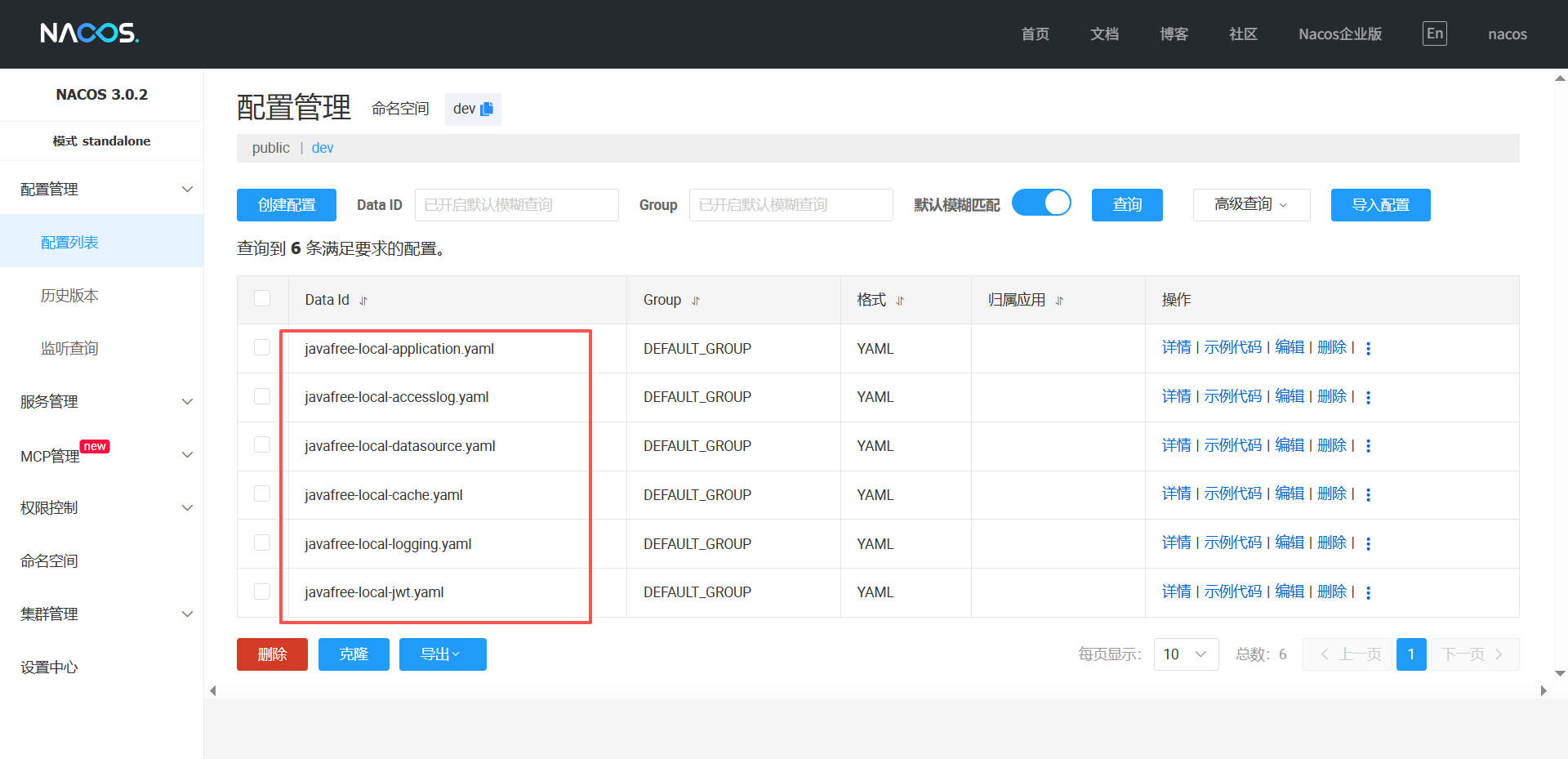Viewport: 1568px width, 759px height.
Task: Sort the 归属应用 column via its icon
Action: click(1059, 301)
